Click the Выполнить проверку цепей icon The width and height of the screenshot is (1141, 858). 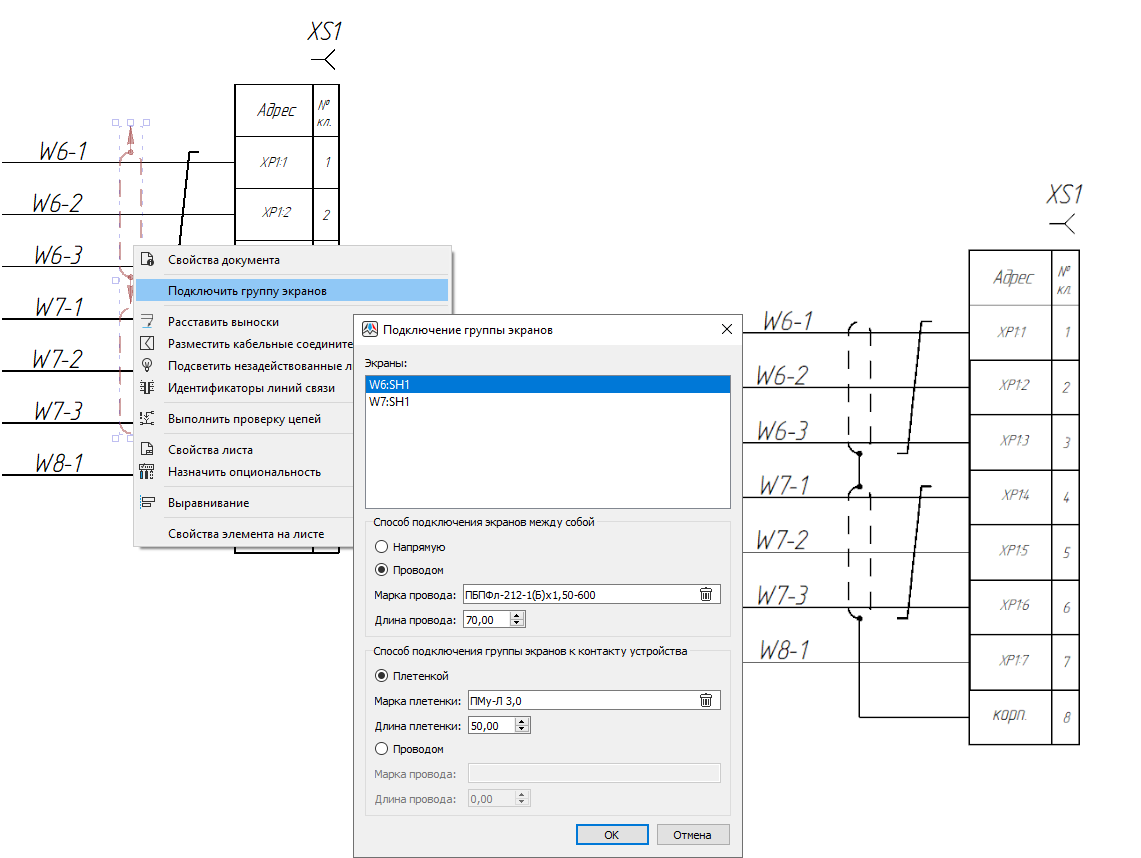pyautogui.click(x=148, y=419)
